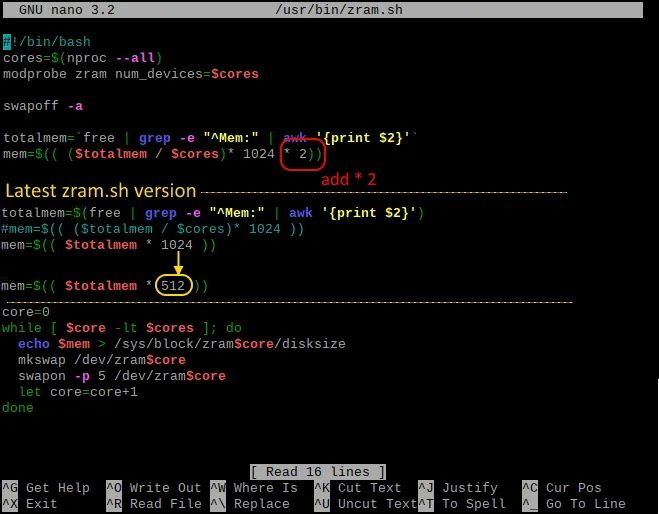Click the "Read 16 lines" status message
Viewport: 659px width, 514px height.
[x=317, y=472]
